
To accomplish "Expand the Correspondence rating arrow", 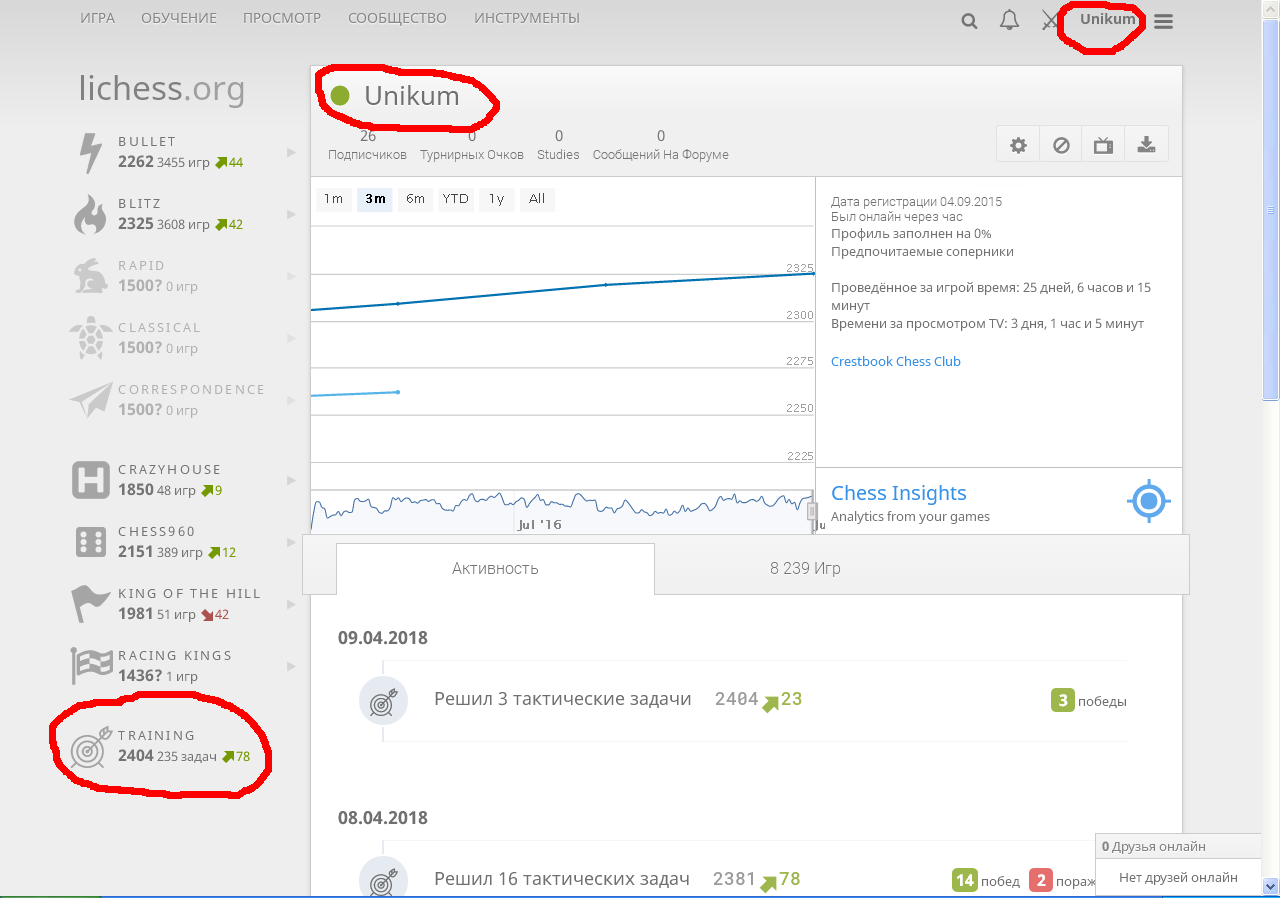I will point(291,400).
